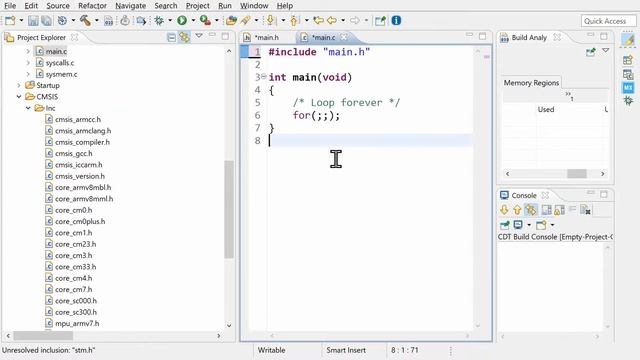The image size is (640, 360).
Task: Open the Project menu
Action: pyautogui.click(x=198, y=6)
